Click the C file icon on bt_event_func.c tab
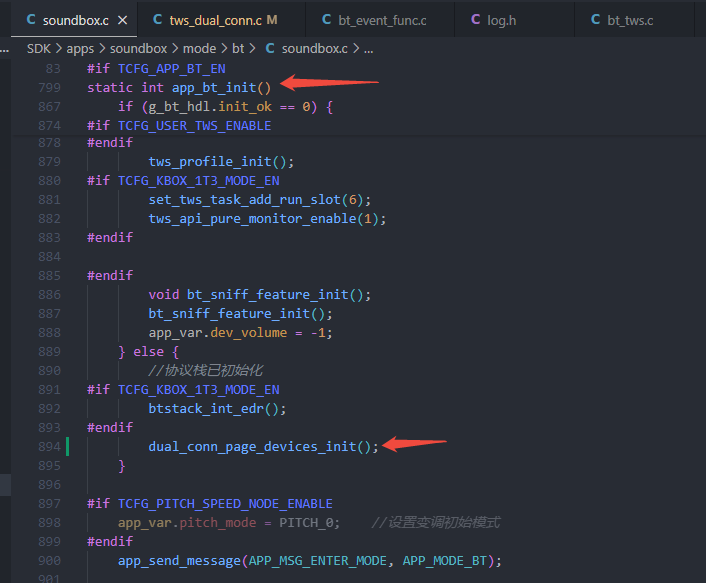This screenshot has width=706, height=583. click(x=326, y=19)
